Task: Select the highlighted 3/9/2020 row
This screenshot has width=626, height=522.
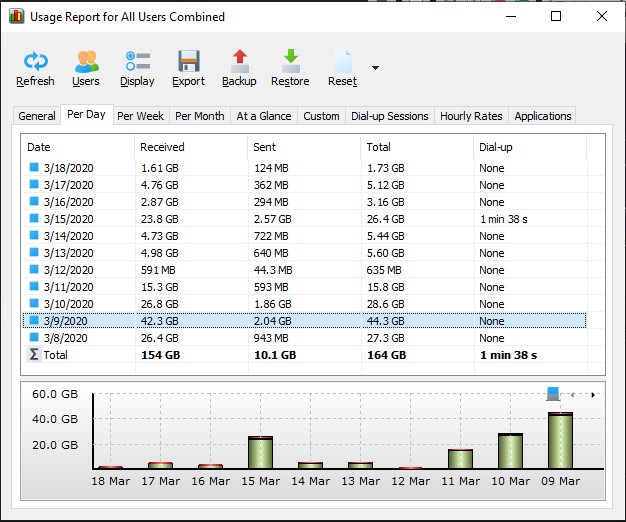Action: [x=305, y=321]
